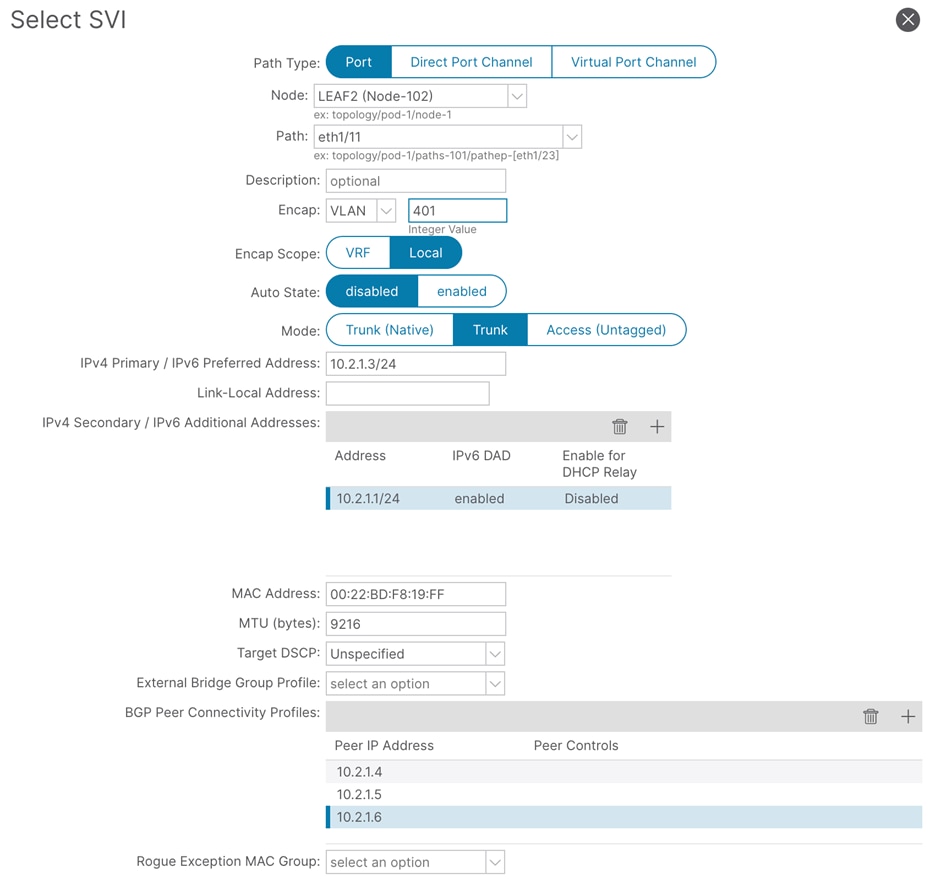Delete the selected secondary address entry

pyautogui.click(x=619, y=426)
